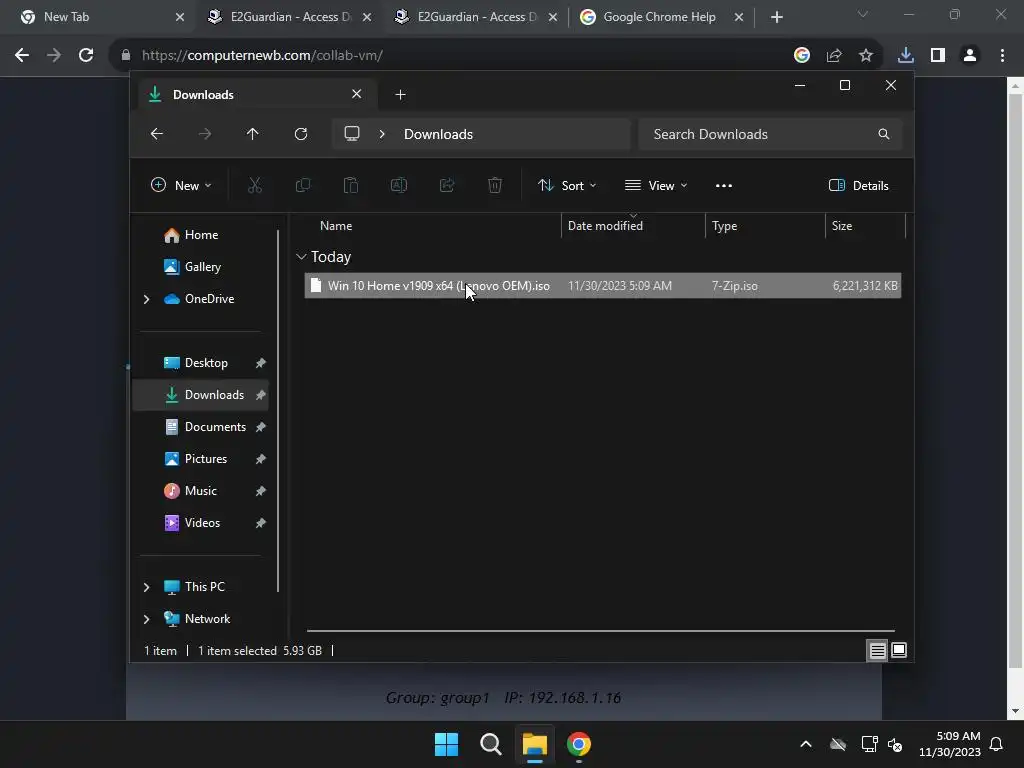1024x768 pixels.
Task: Go up one folder level
Action: [253, 134]
